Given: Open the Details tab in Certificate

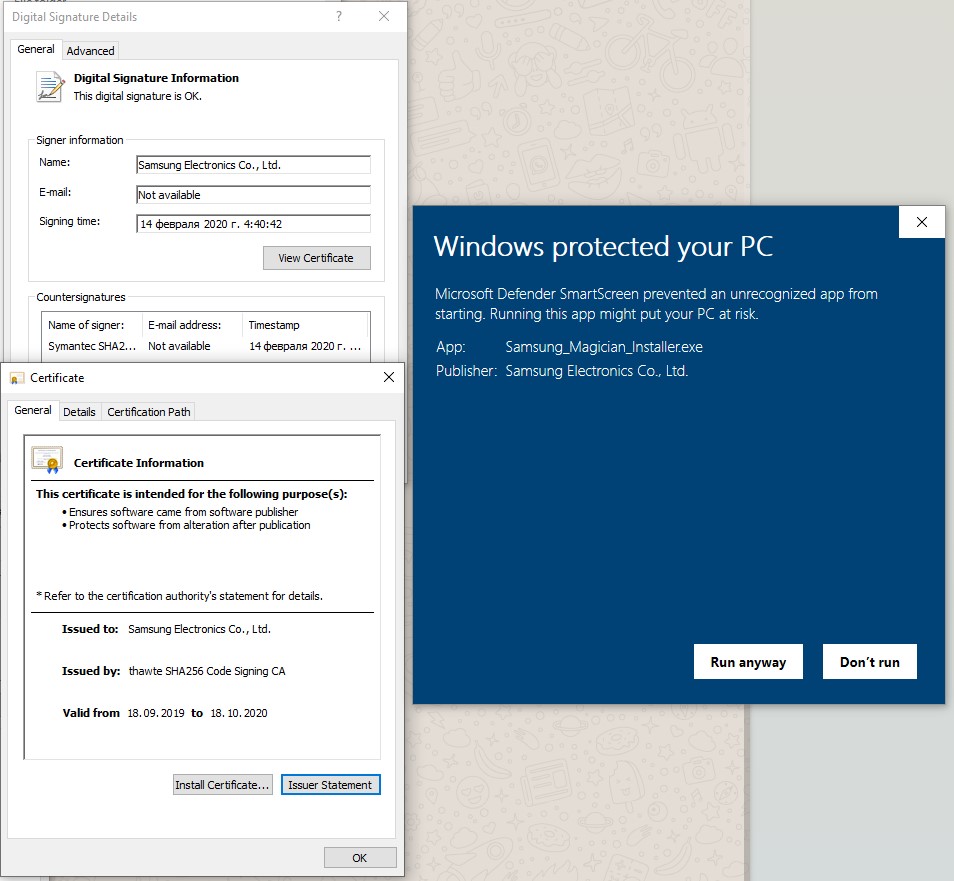Looking at the screenshot, I should click(79, 411).
